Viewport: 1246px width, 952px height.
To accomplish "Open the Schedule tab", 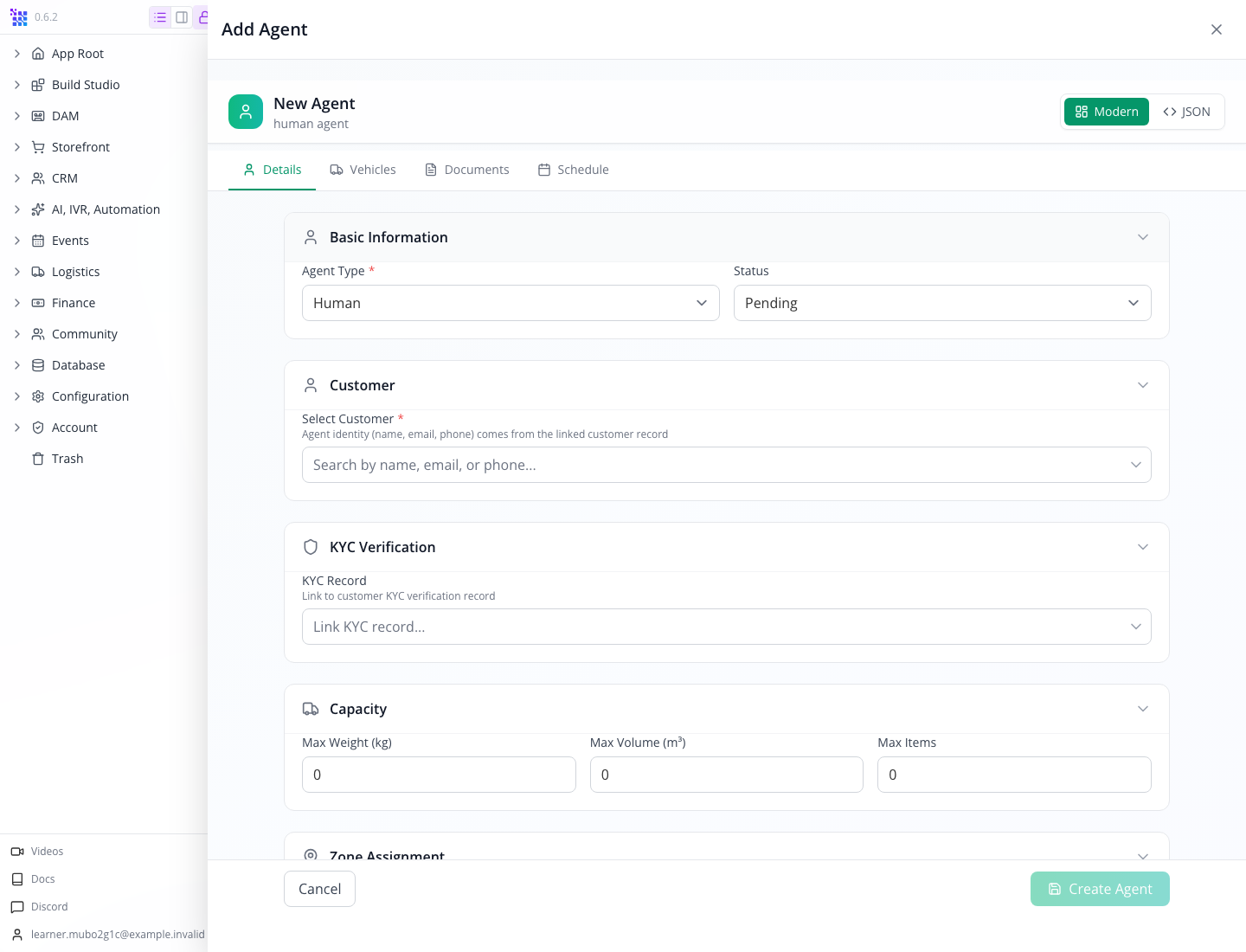I will click(573, 170).
